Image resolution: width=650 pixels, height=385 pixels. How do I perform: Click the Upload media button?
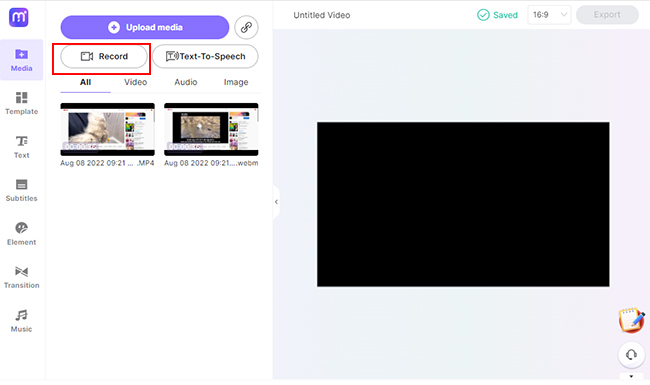[x=145, y=27]
